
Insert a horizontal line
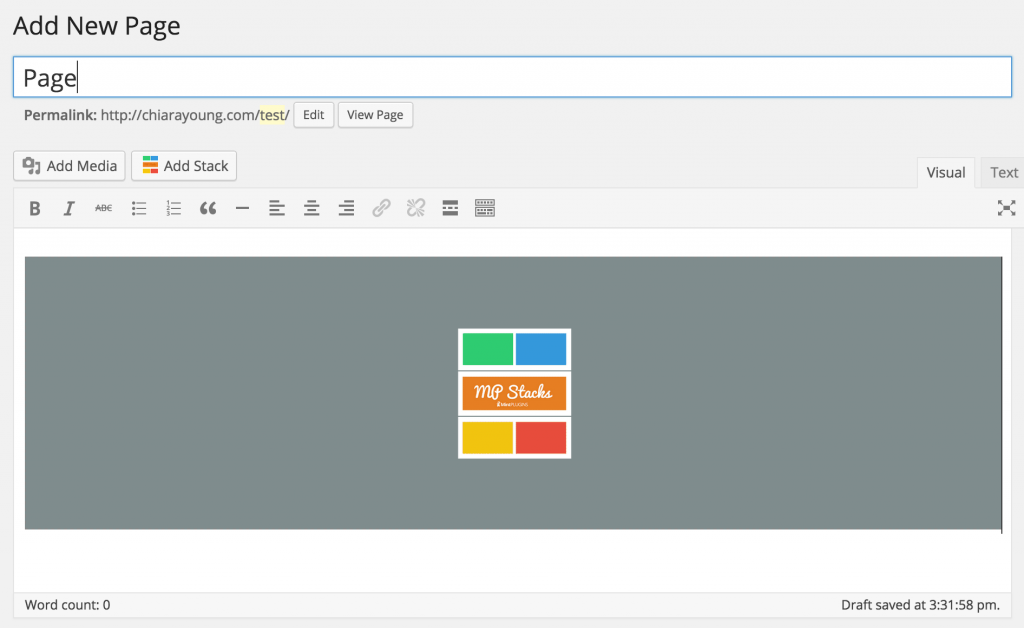(x=242, y=208)
